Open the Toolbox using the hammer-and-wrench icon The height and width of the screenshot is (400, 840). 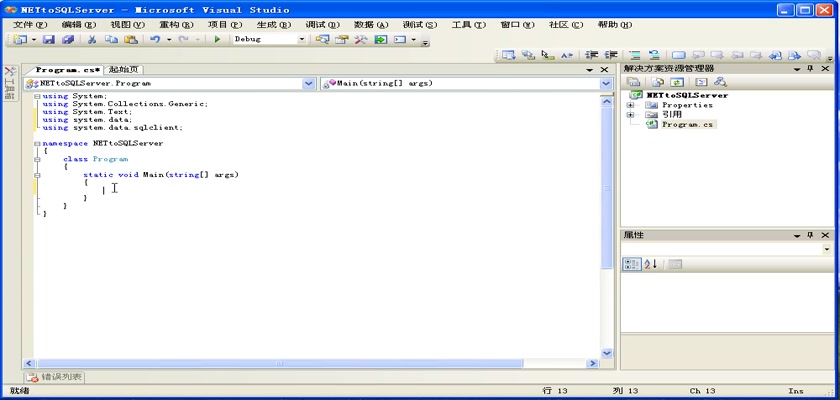click(361, 39)
